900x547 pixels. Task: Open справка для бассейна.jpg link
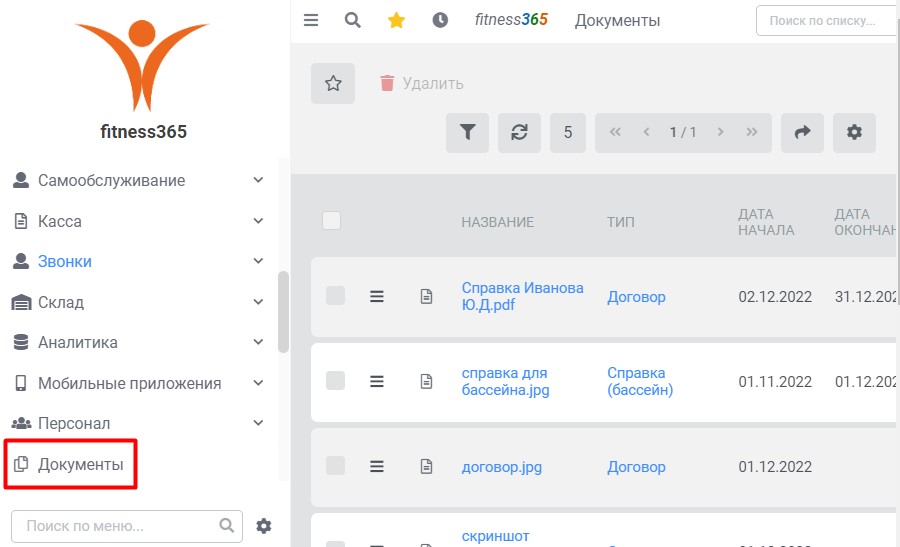coord(505,381)
